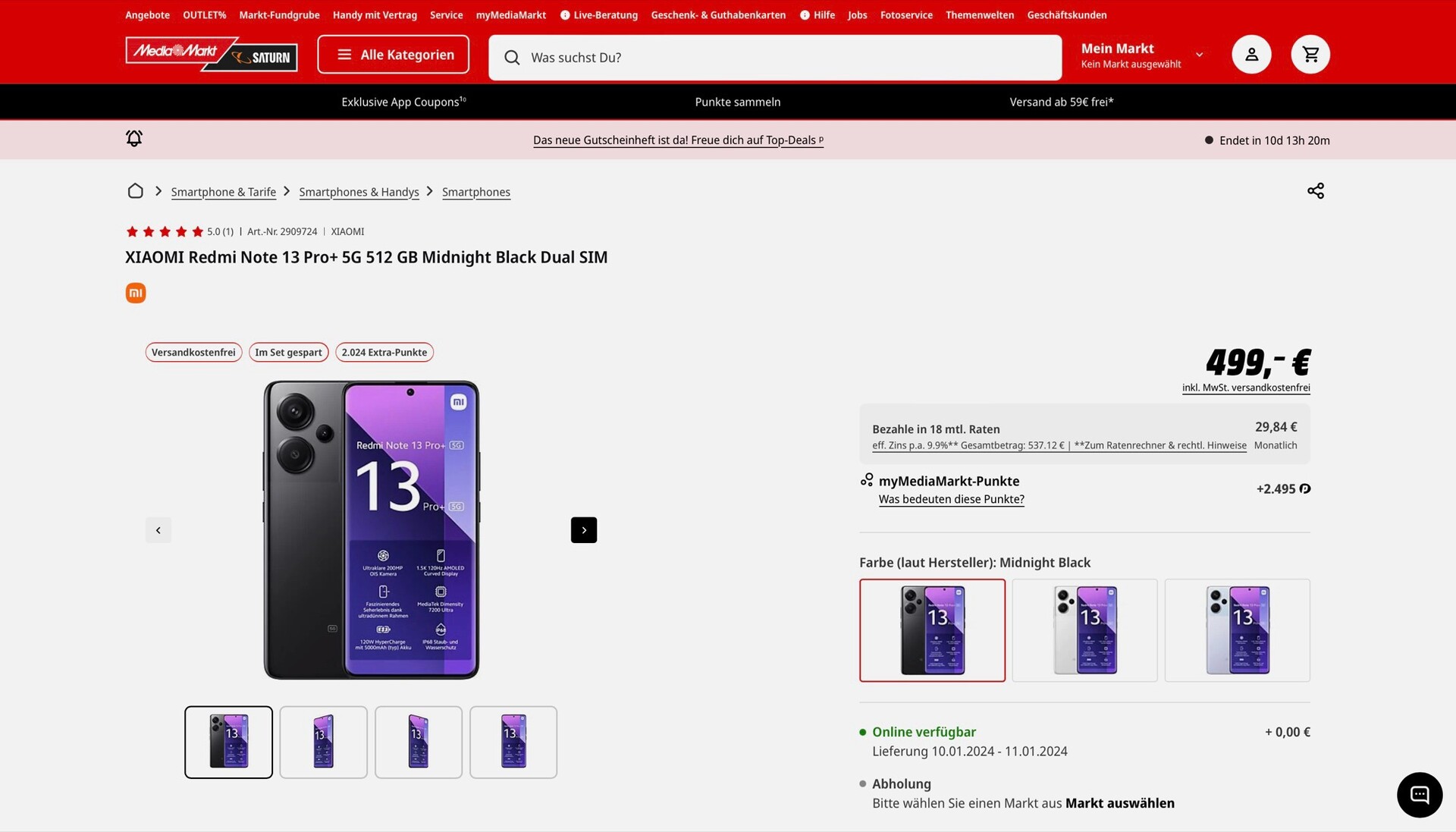Select the Midnight Black color option
This screenshot has width=1456, height=832.
click(932, 630)
